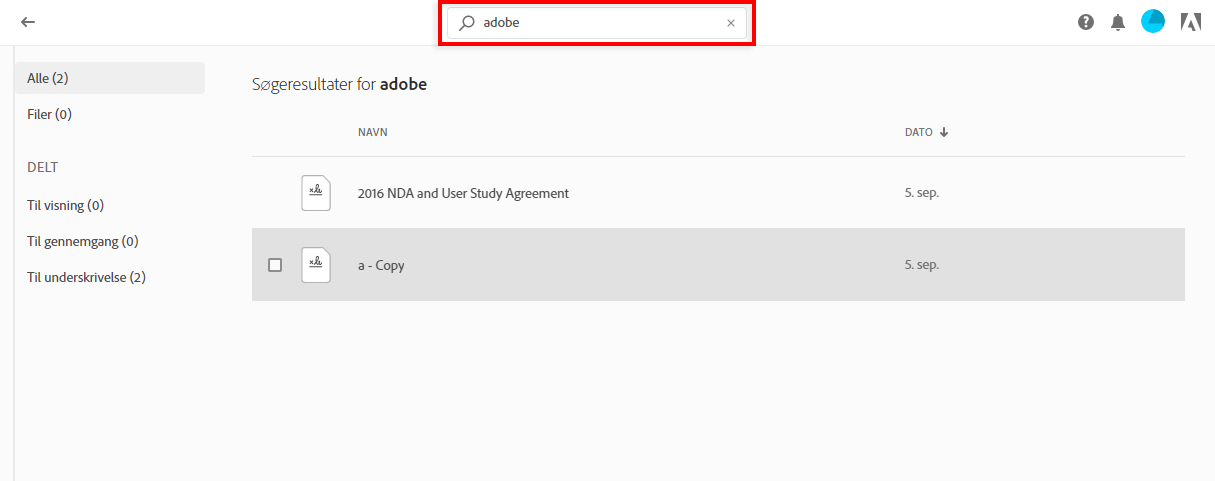Open the a - Copy document
This screenshot has width=1215, height=481.
click(x=381, y=265)
